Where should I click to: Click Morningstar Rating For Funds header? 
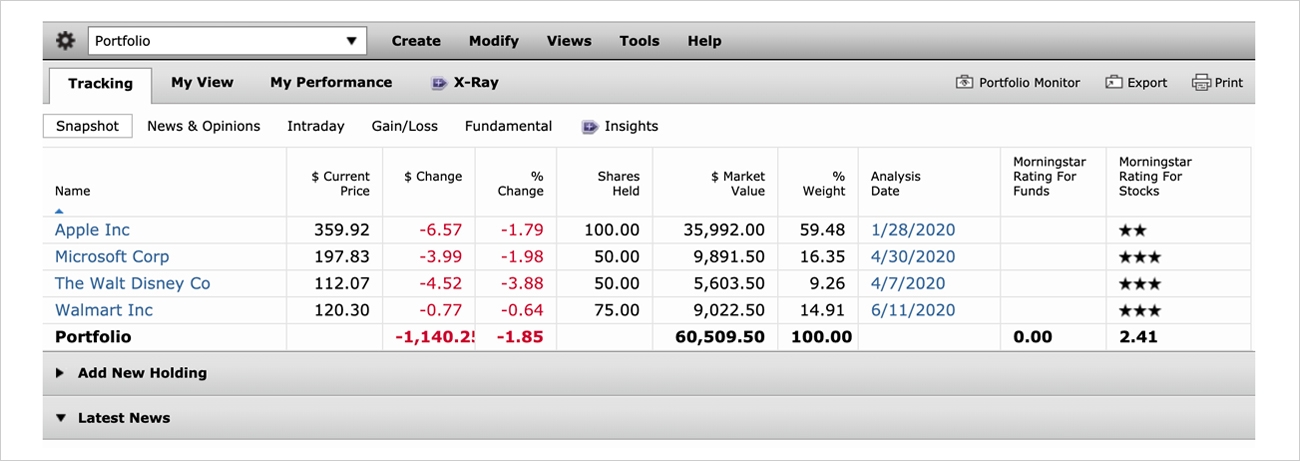point(1049,176)
